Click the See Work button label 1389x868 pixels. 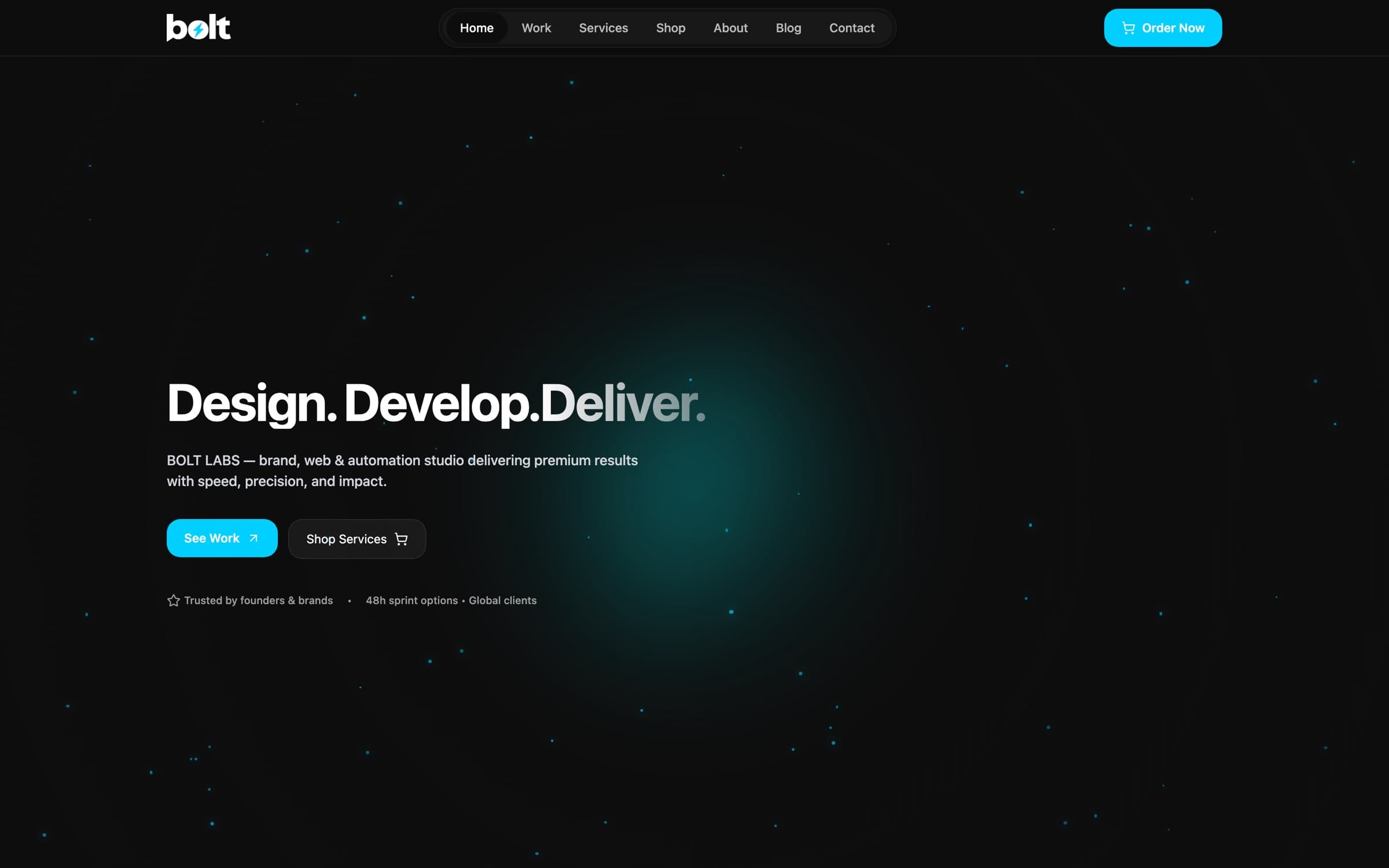[x=211, y=538]
